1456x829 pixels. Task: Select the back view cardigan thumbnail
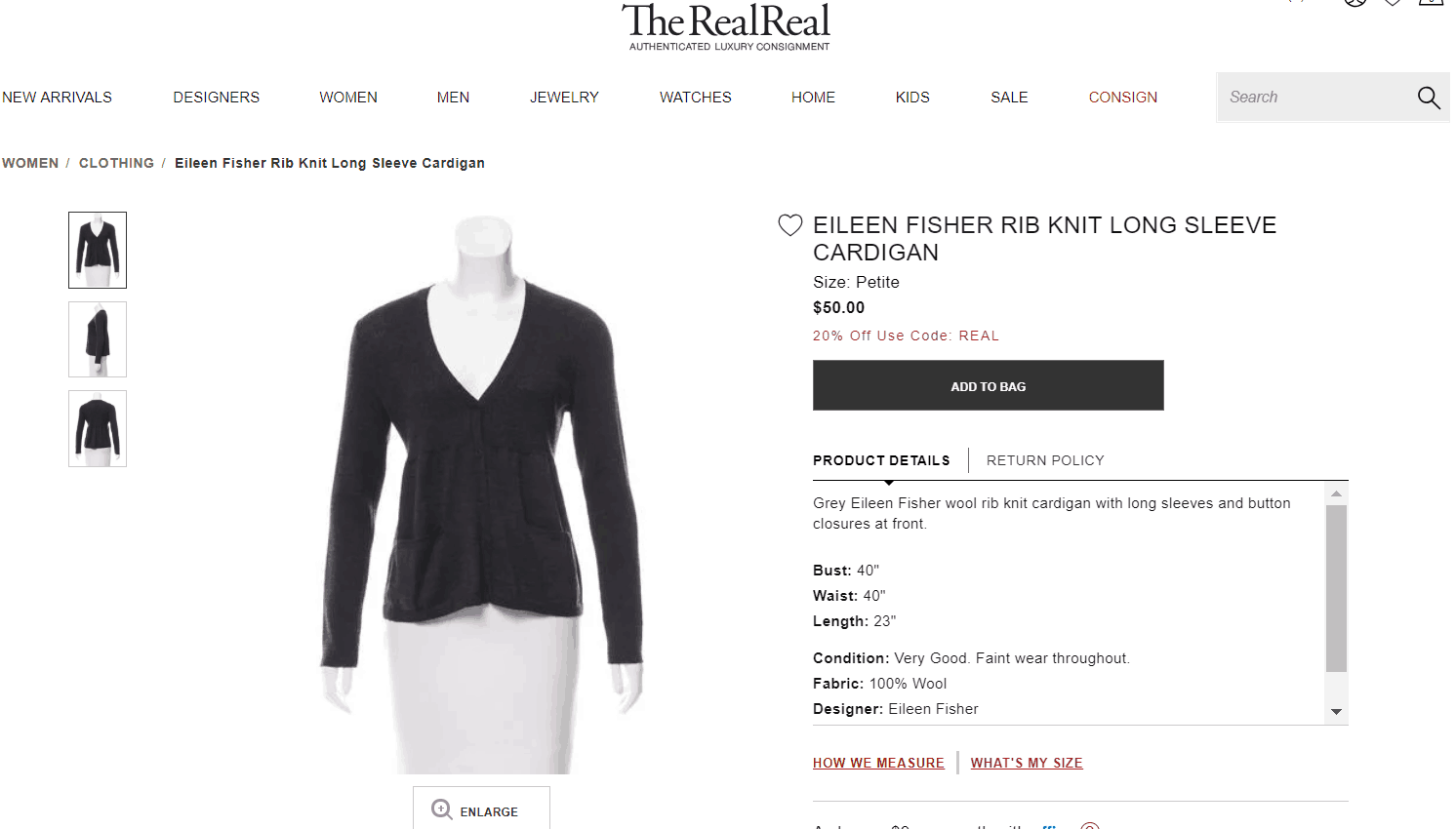[98, 429]
